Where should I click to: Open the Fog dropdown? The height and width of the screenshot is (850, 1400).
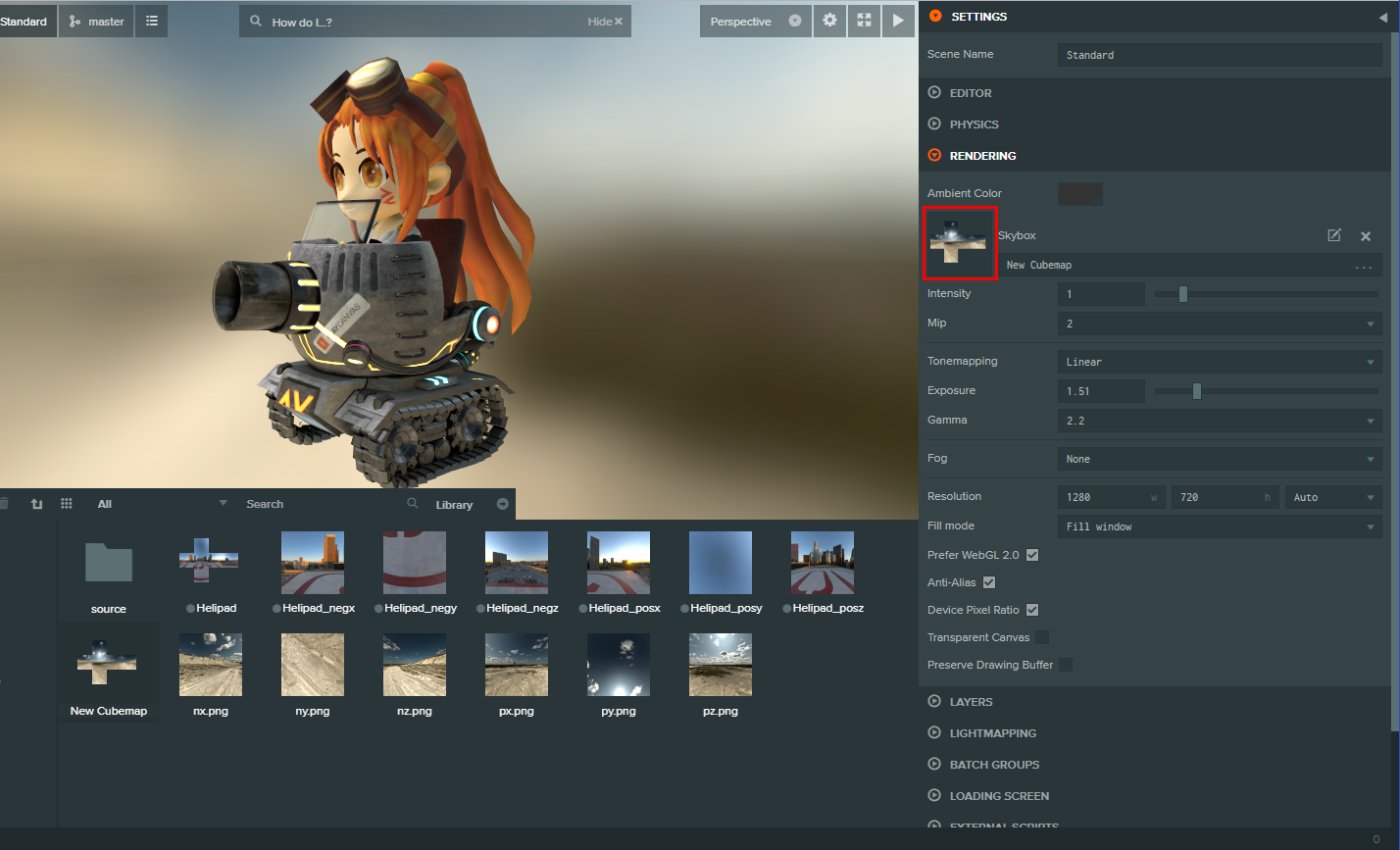(1220, 459)
